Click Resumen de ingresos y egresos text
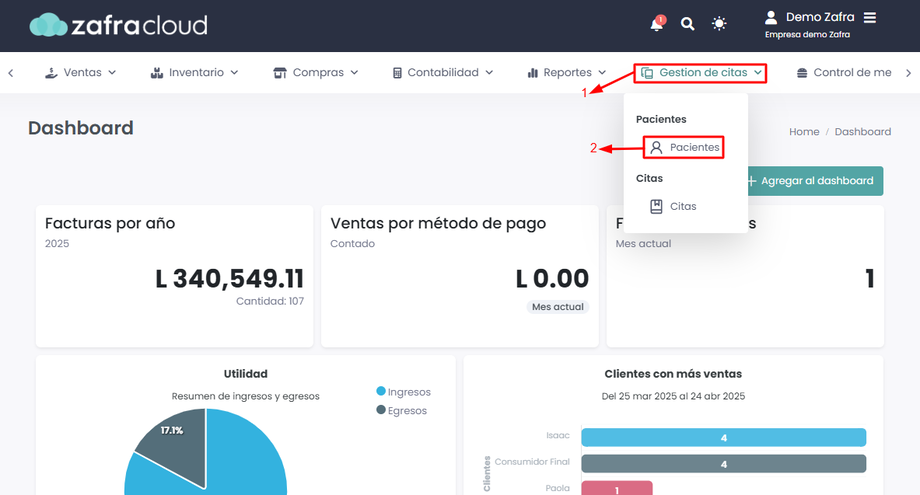This screenshot has height=495, width=920. tap(245, 396)
